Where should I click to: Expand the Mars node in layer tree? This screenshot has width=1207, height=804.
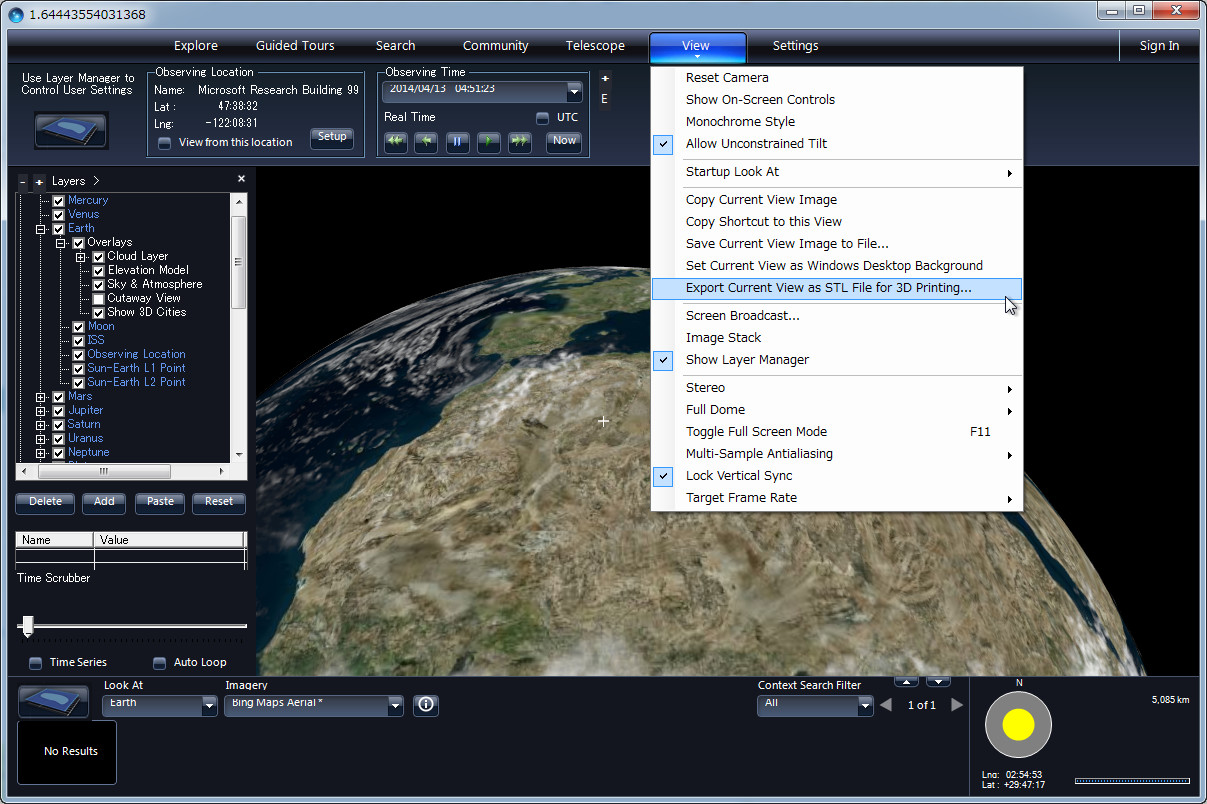(41, 397)
